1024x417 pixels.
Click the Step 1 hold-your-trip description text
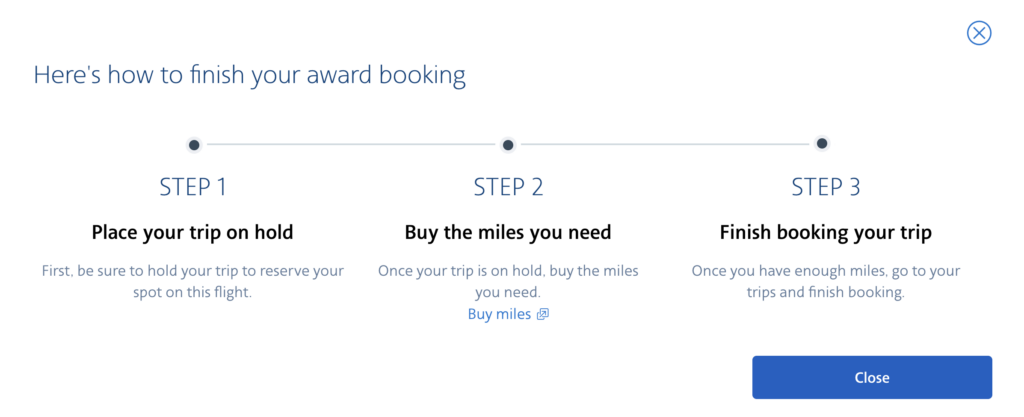[193, 281]
